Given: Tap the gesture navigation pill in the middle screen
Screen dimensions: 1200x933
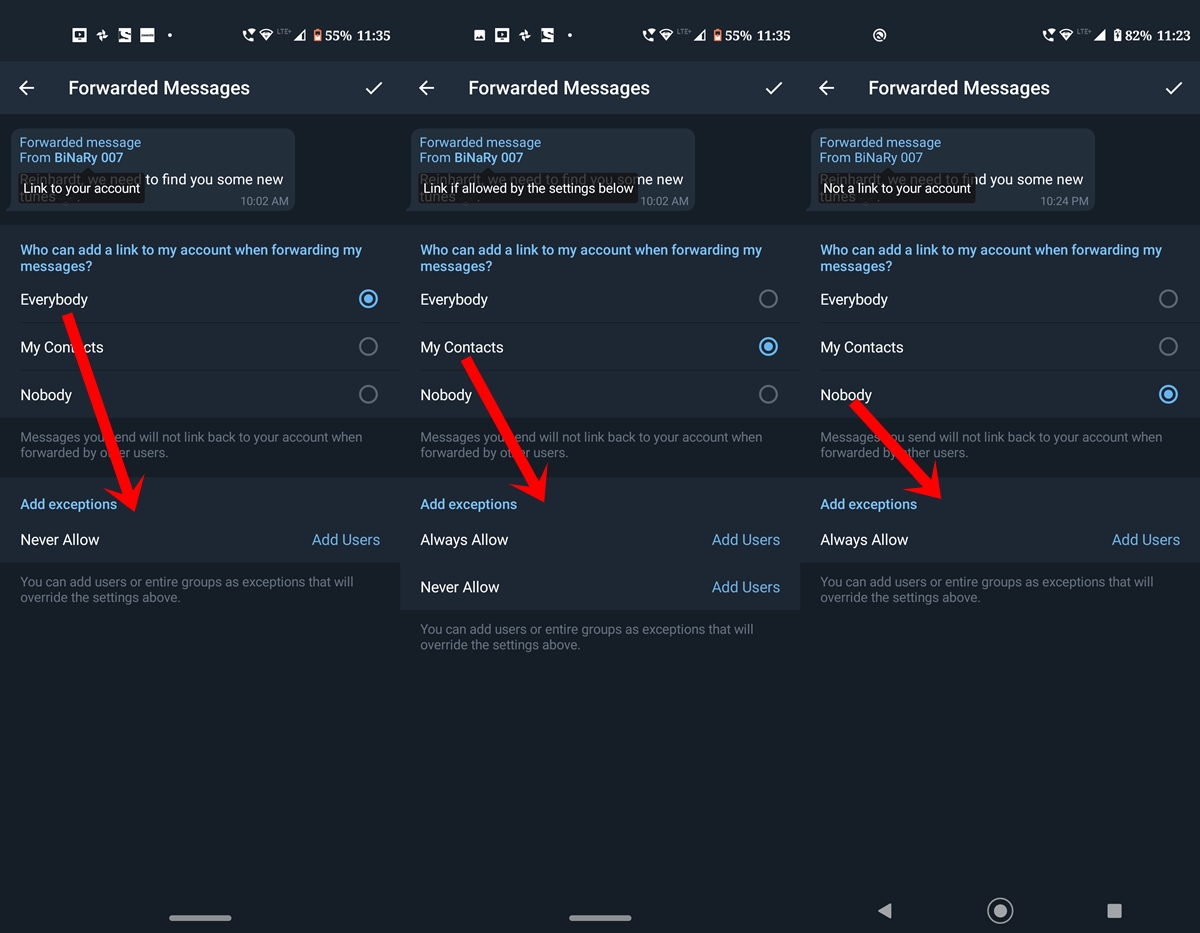Looking at the screenshot, I should pyautogui.click(x=600, y=918).
